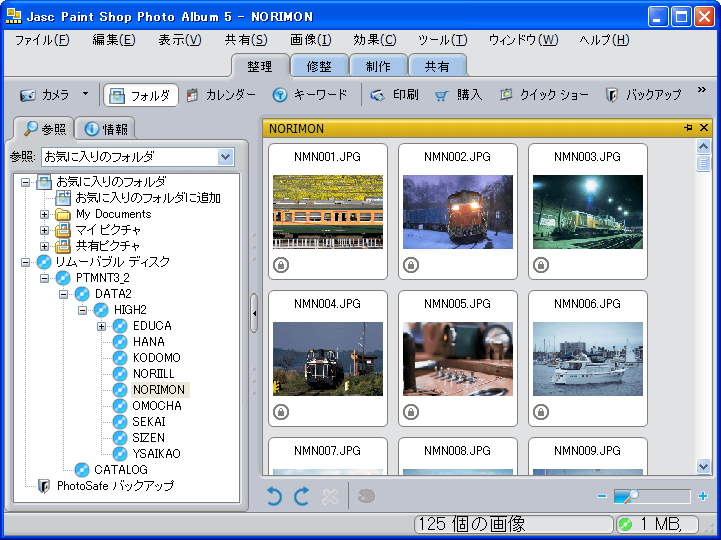Switch to the 情報 info tab
The height and width of the screenshot is (540, 721).
point(105,129)
